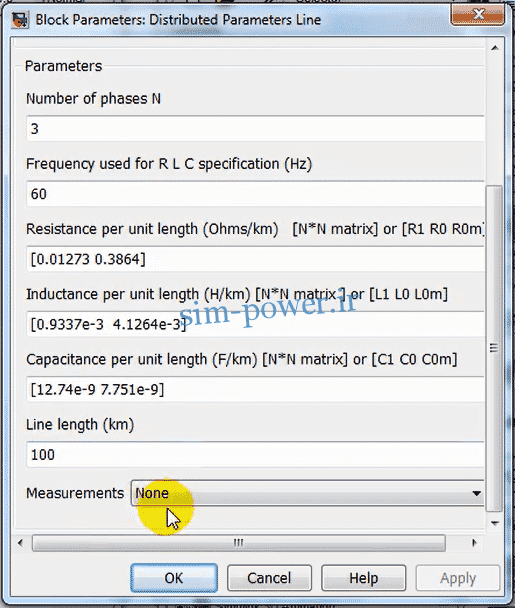Viewport: 515px width, 608px height.
Task: Close the Block Parameters dialog
Action: click(x=477, y=16)
